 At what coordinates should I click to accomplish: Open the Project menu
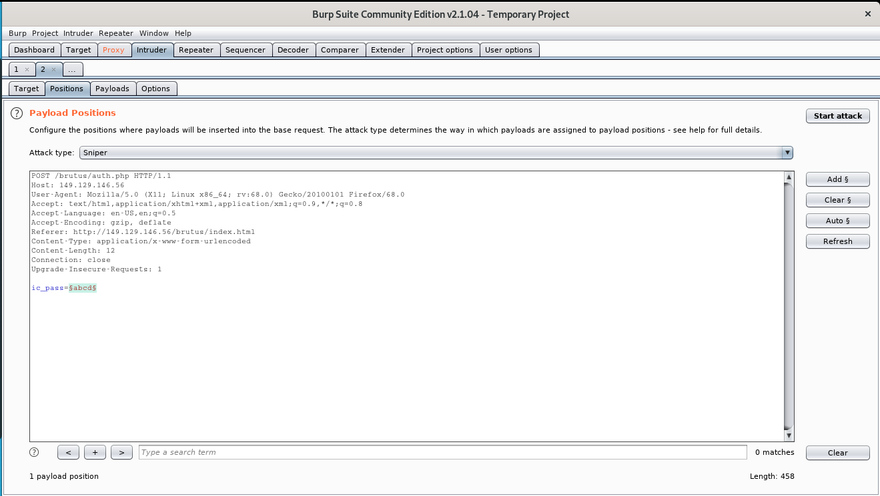[45, 33]
